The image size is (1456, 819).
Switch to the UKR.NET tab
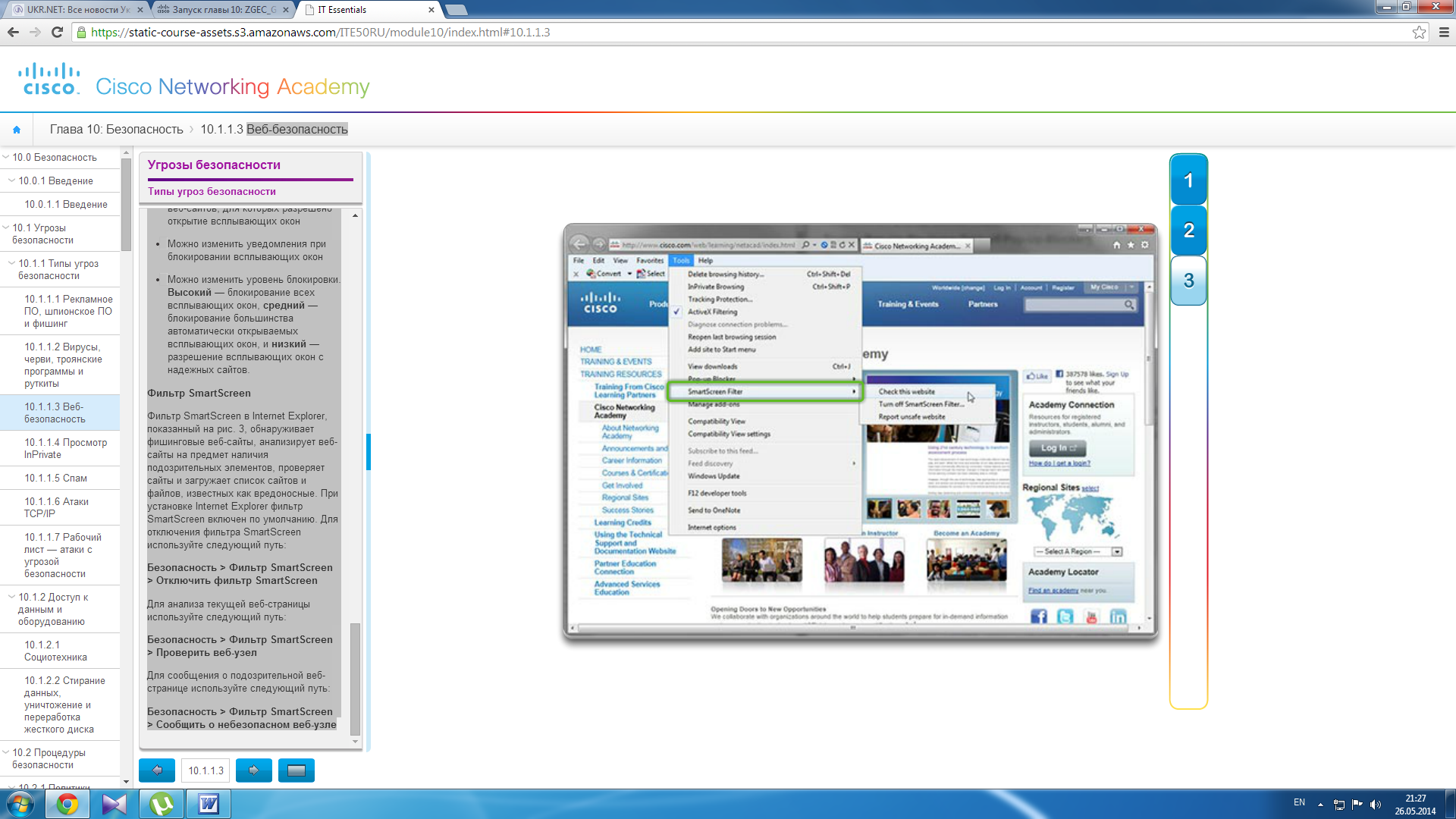[x=77, y=10]
